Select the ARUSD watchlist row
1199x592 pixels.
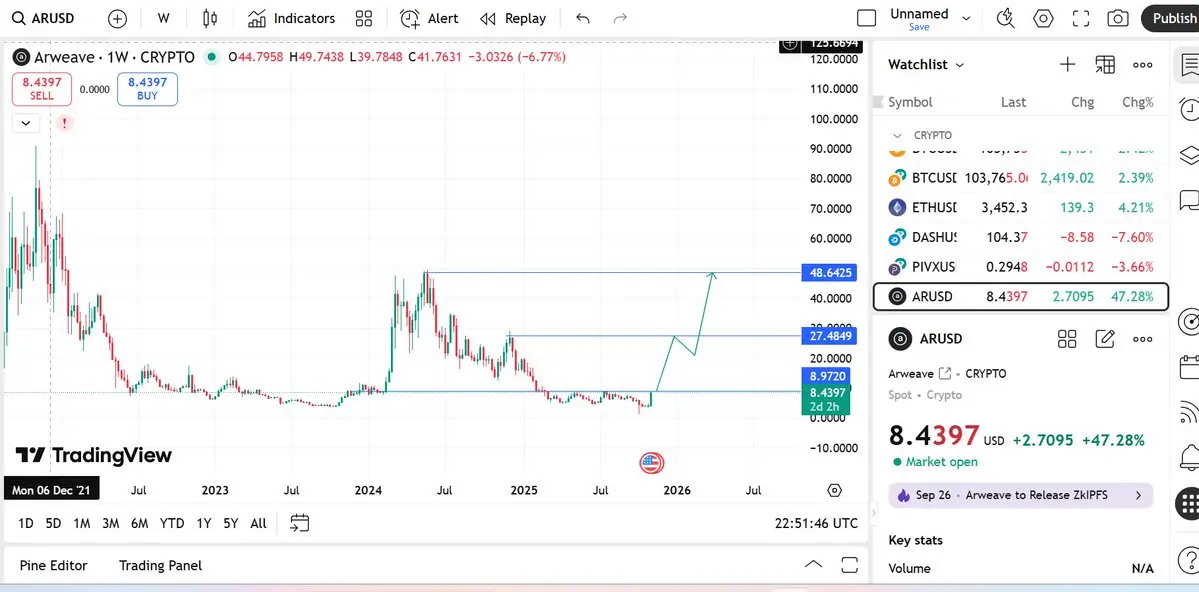pos(1021,297)
